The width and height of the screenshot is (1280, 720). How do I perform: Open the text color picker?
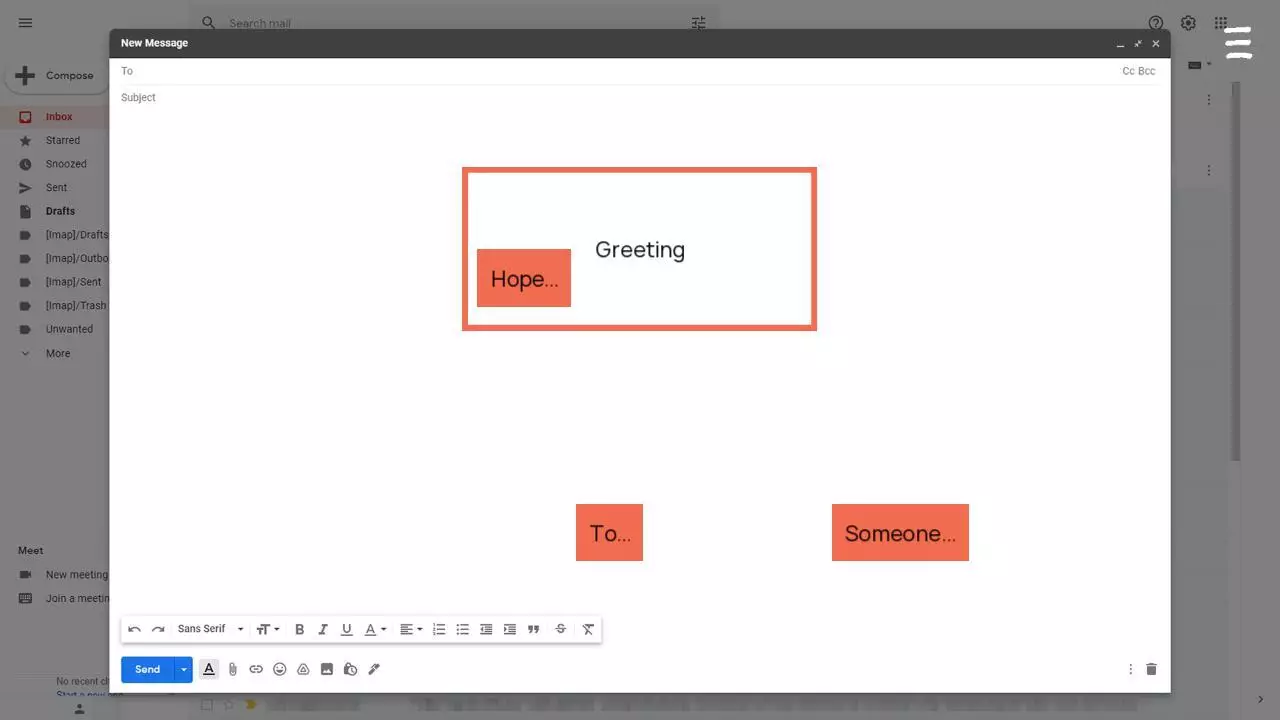(375, 629)
